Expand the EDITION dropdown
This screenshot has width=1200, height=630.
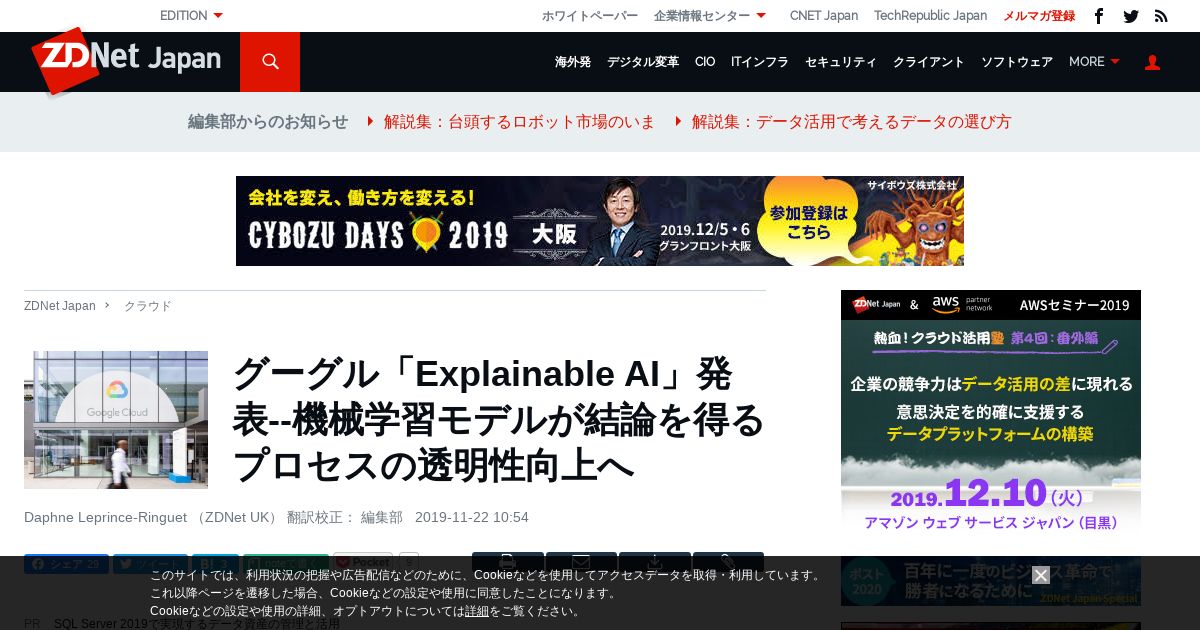[192, 16]
